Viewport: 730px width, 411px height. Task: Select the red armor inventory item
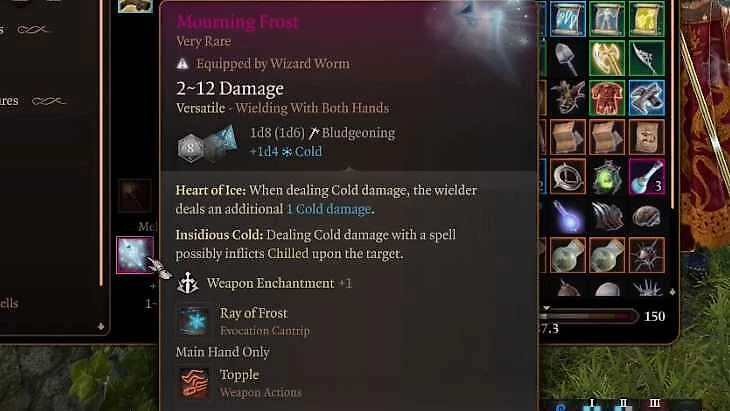607,98
